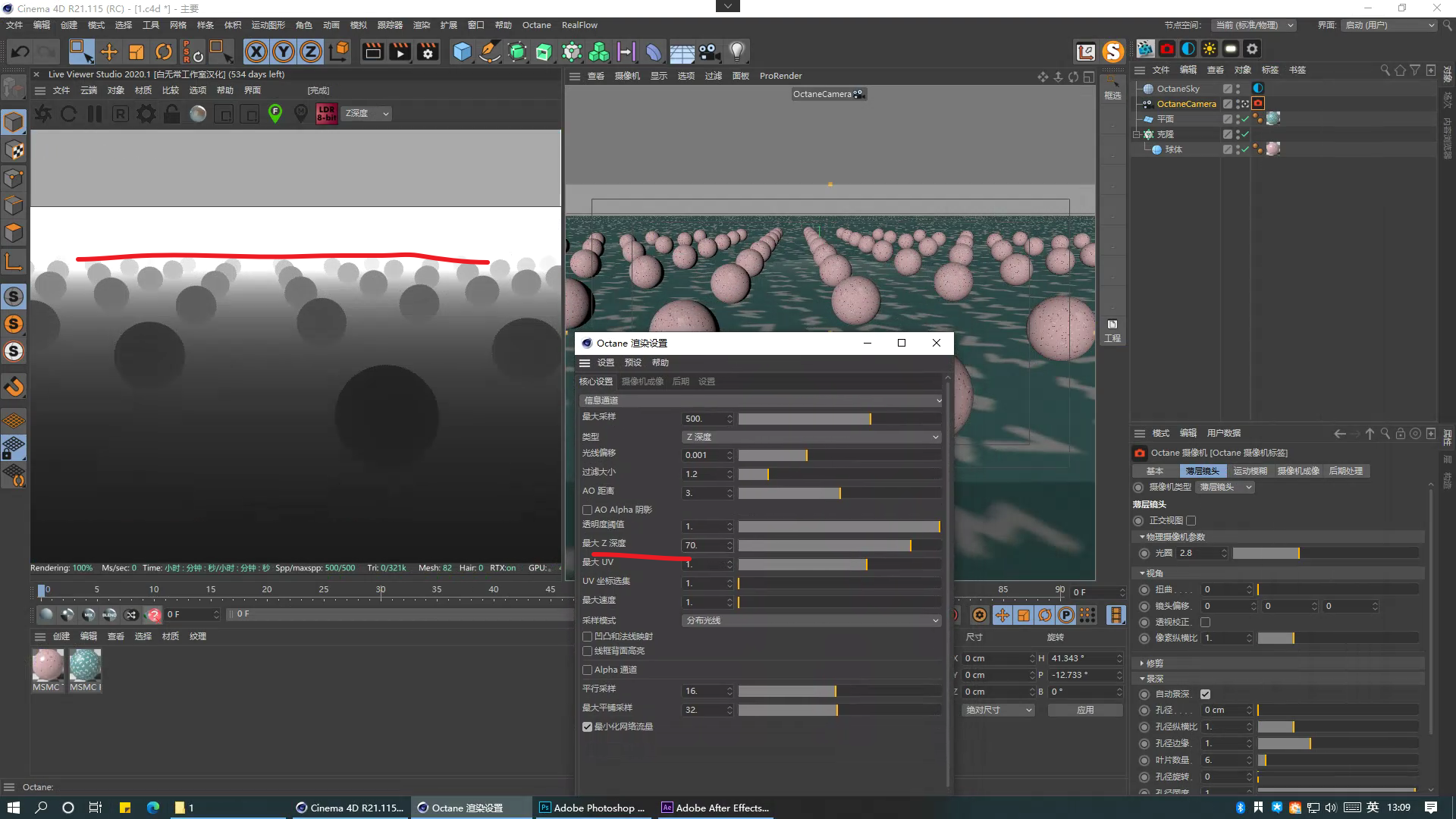Screen dimensions: 1456x819
Task: Click 后期处理 tab of camera tag
Action: click(x=1345, y=471)
